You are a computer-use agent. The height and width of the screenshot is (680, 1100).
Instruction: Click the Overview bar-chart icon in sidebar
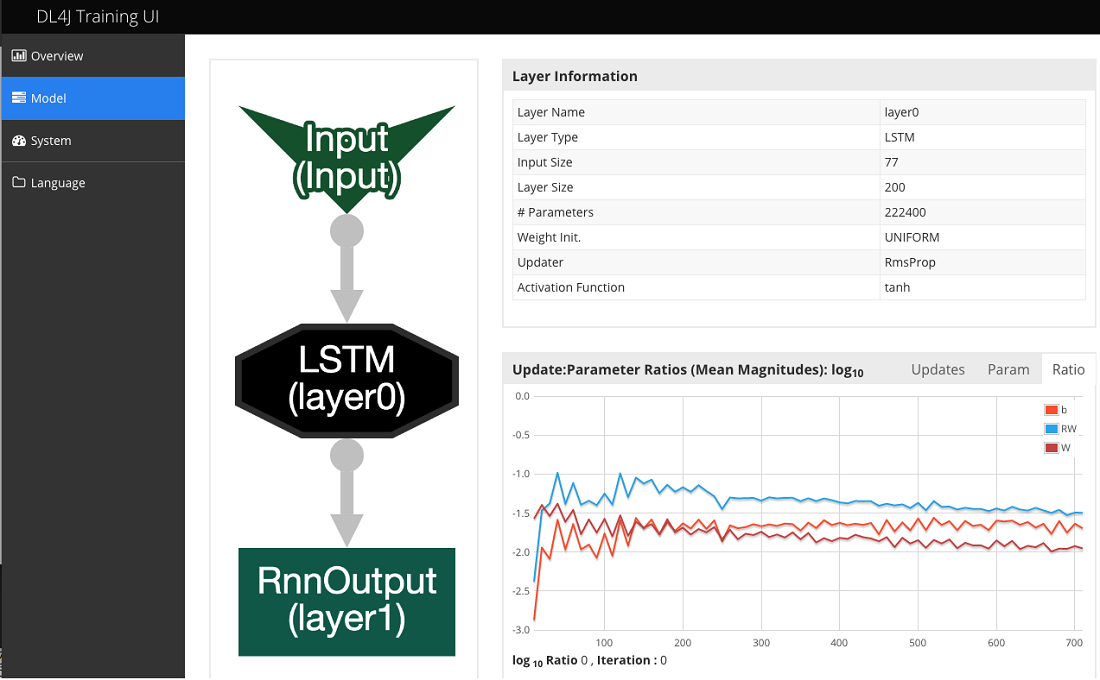click(19, 55)
